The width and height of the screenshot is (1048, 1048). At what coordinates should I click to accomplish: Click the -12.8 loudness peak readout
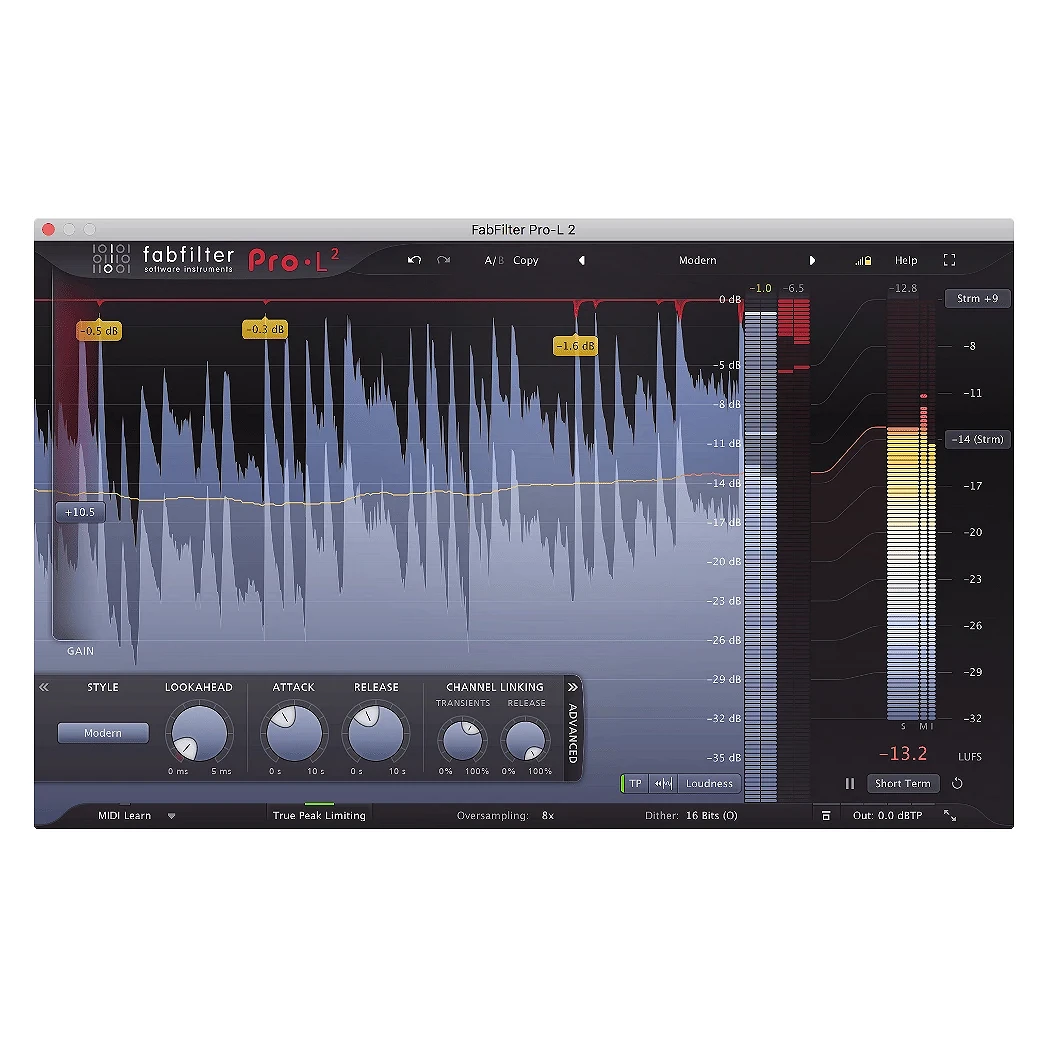pyautogui.click(x=903, y=288)
